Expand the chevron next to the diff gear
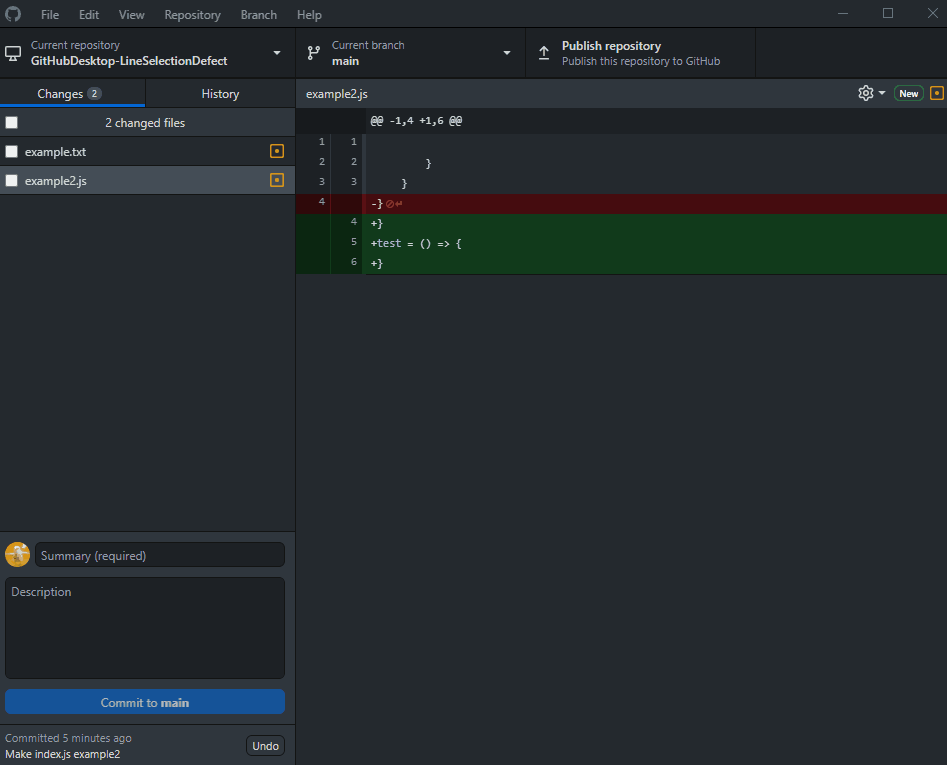 [x=881, y=92]
